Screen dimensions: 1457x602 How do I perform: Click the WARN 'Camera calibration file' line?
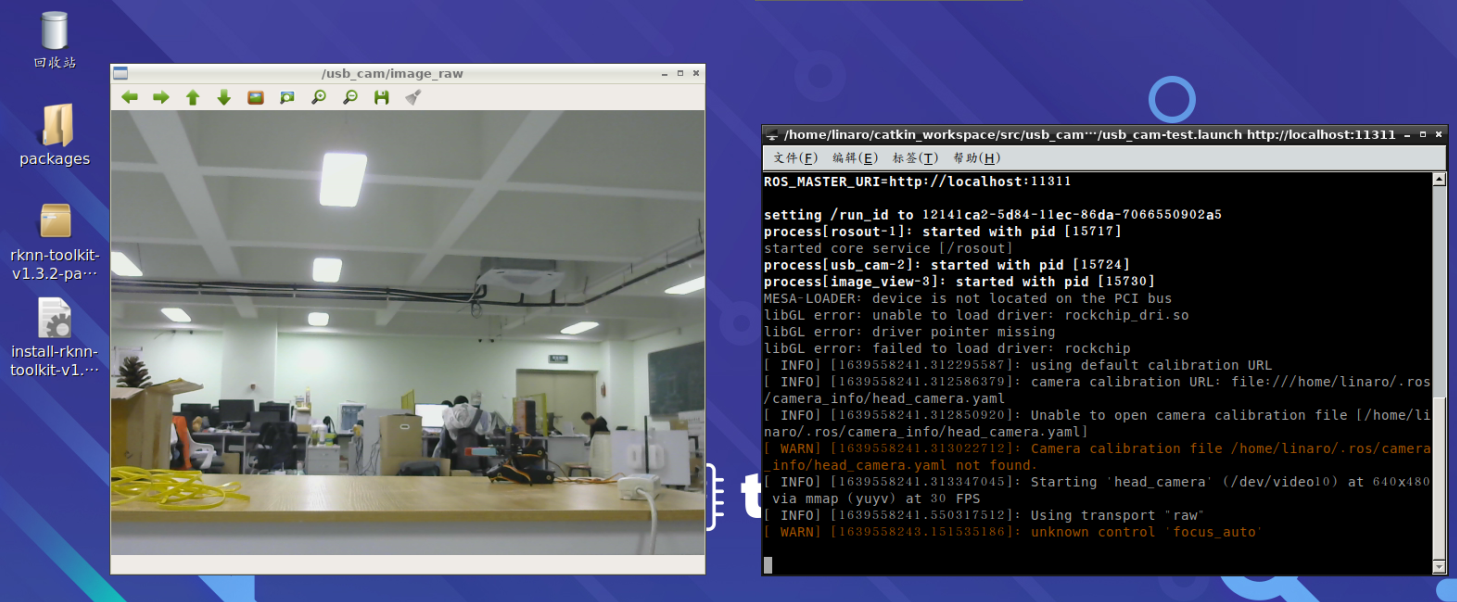pyautogui.click(x=1097, y=457)
